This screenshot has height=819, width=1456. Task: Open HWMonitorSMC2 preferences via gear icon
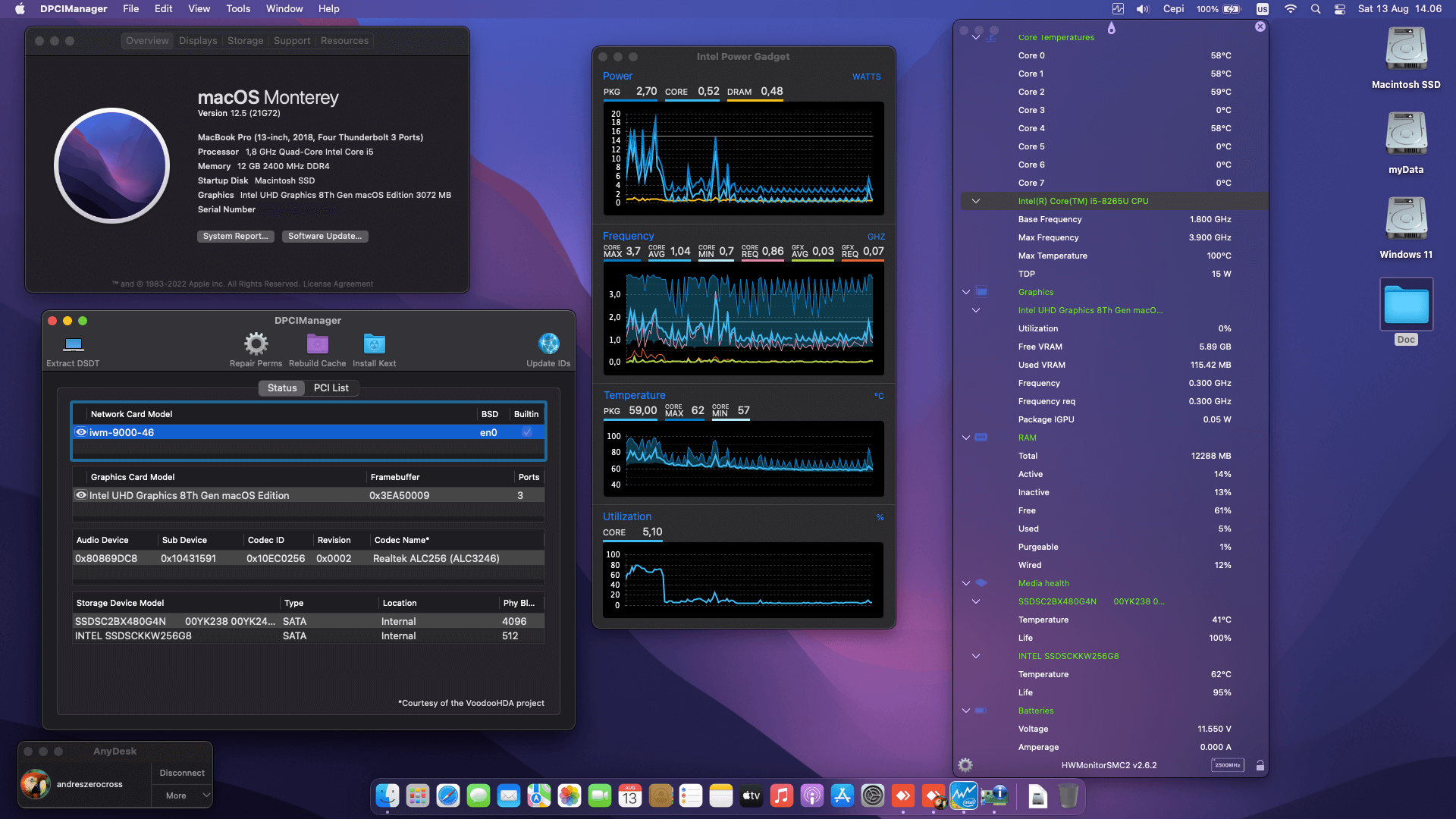[x=965, y=764]
